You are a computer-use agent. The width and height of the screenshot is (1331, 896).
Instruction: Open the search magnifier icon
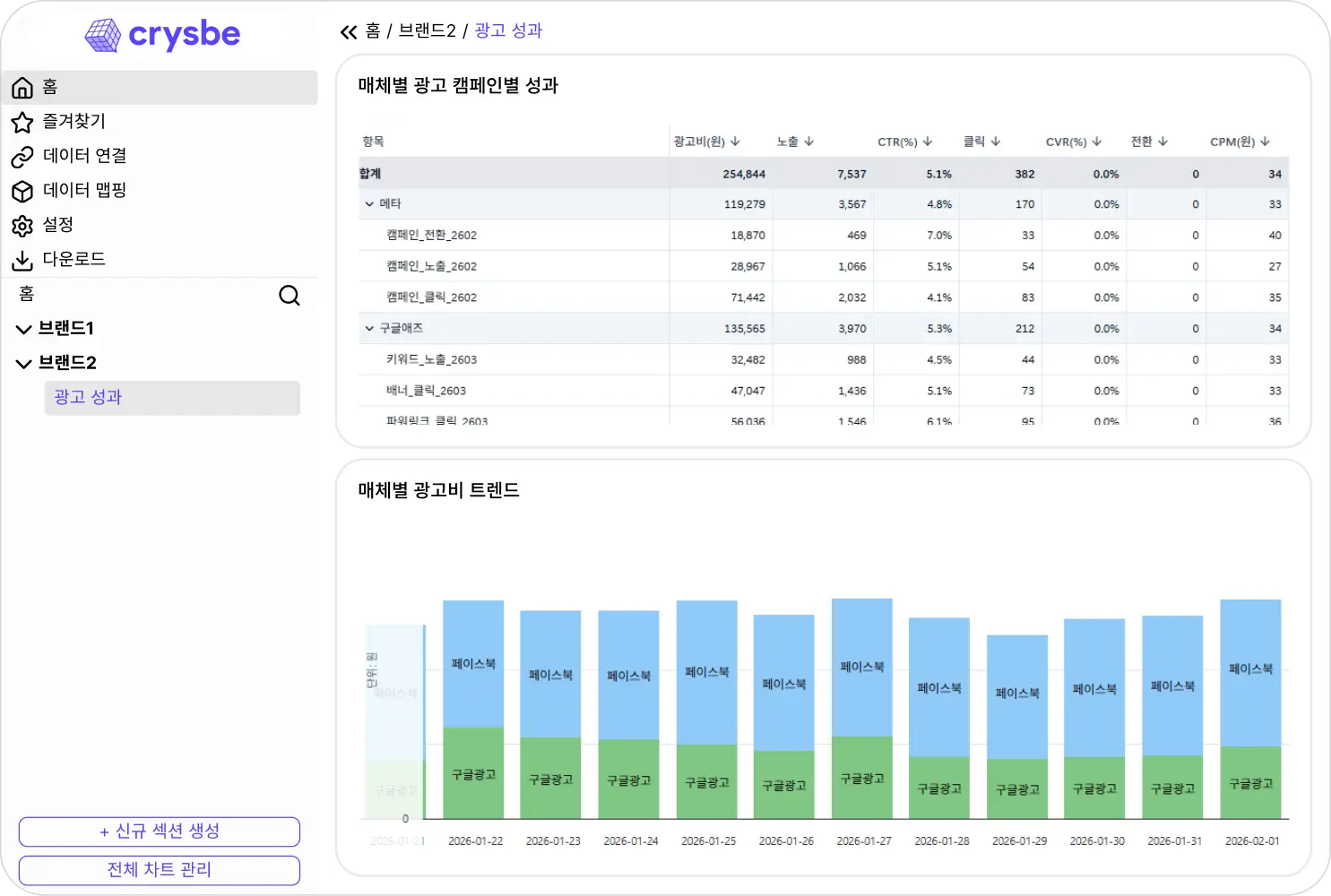[289, 295]
